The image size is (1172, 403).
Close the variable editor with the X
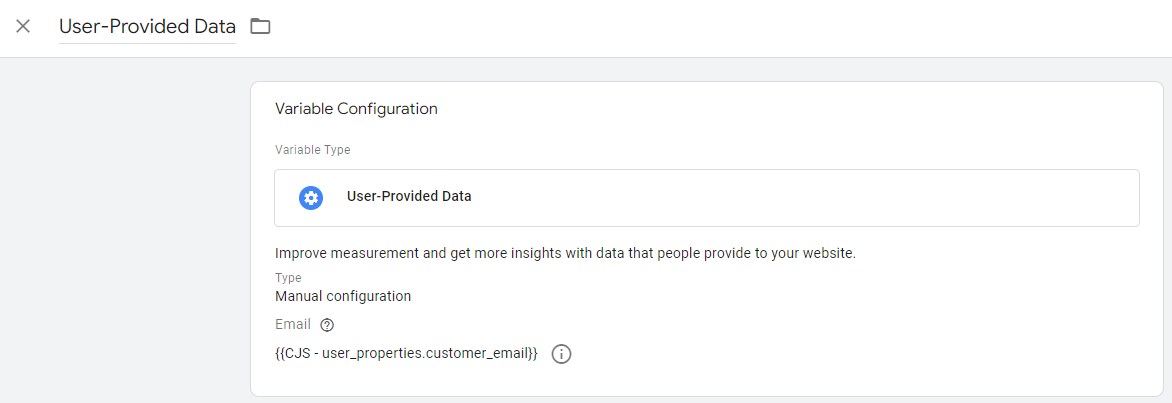(x=23, y=26)
